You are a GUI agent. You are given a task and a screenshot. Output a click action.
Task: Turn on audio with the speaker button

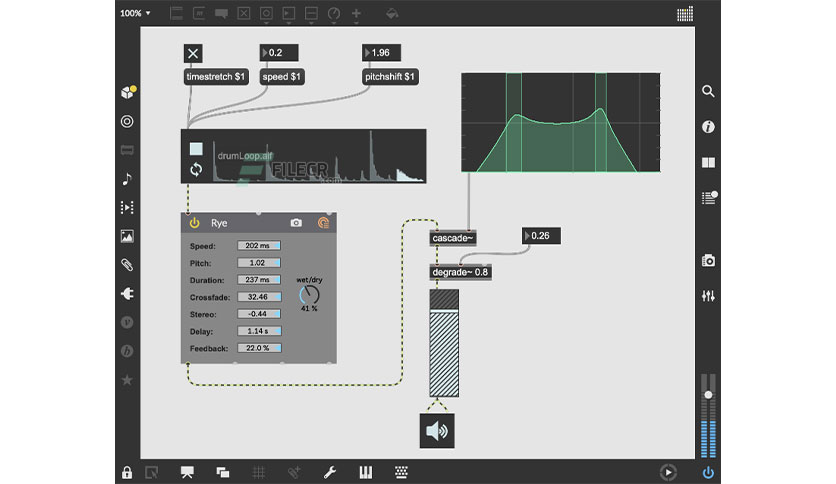pyautogui.click(x=437, y=431)
